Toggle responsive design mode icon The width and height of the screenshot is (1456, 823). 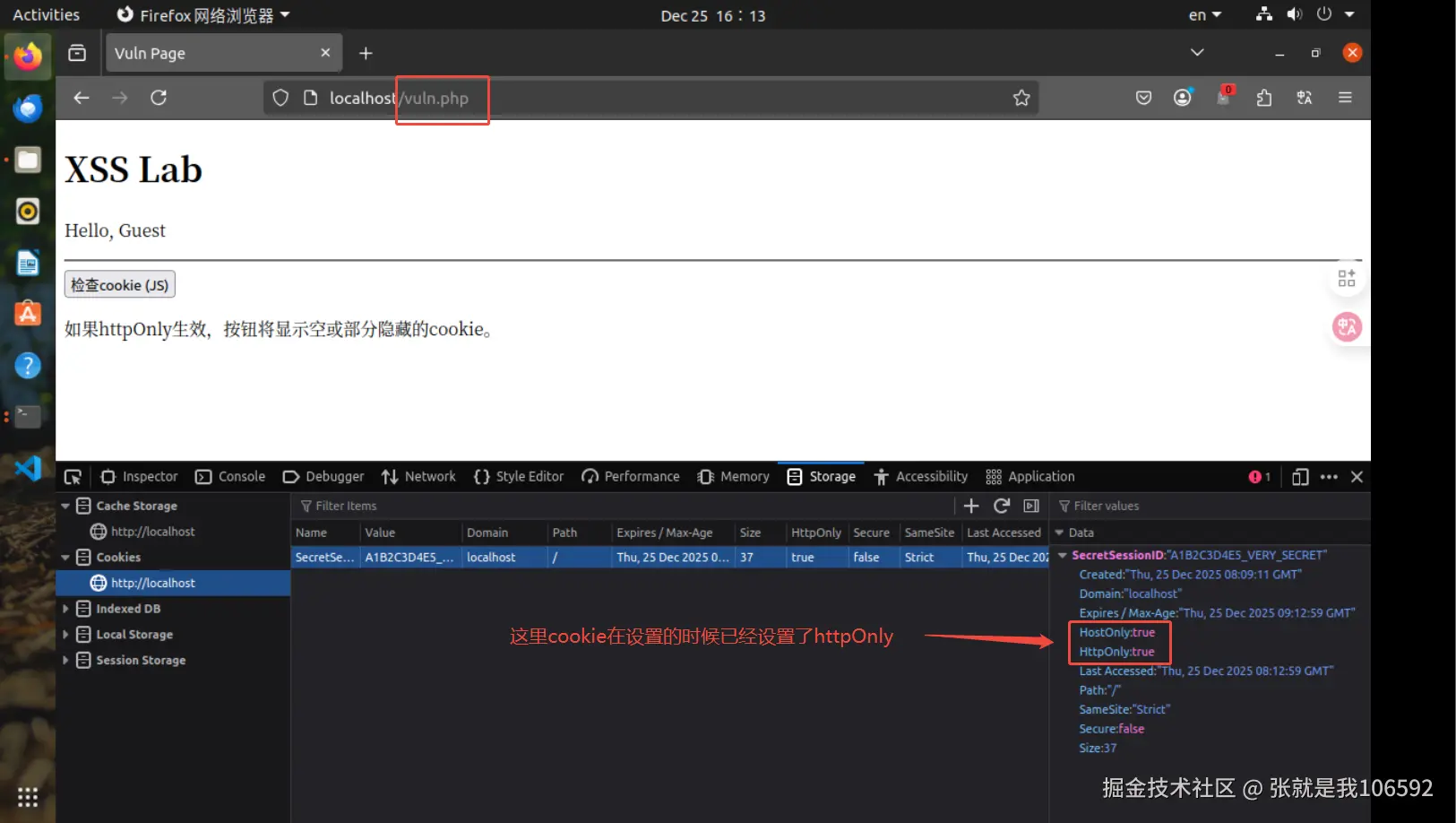pyautogui.click(x=1300, y=477)
